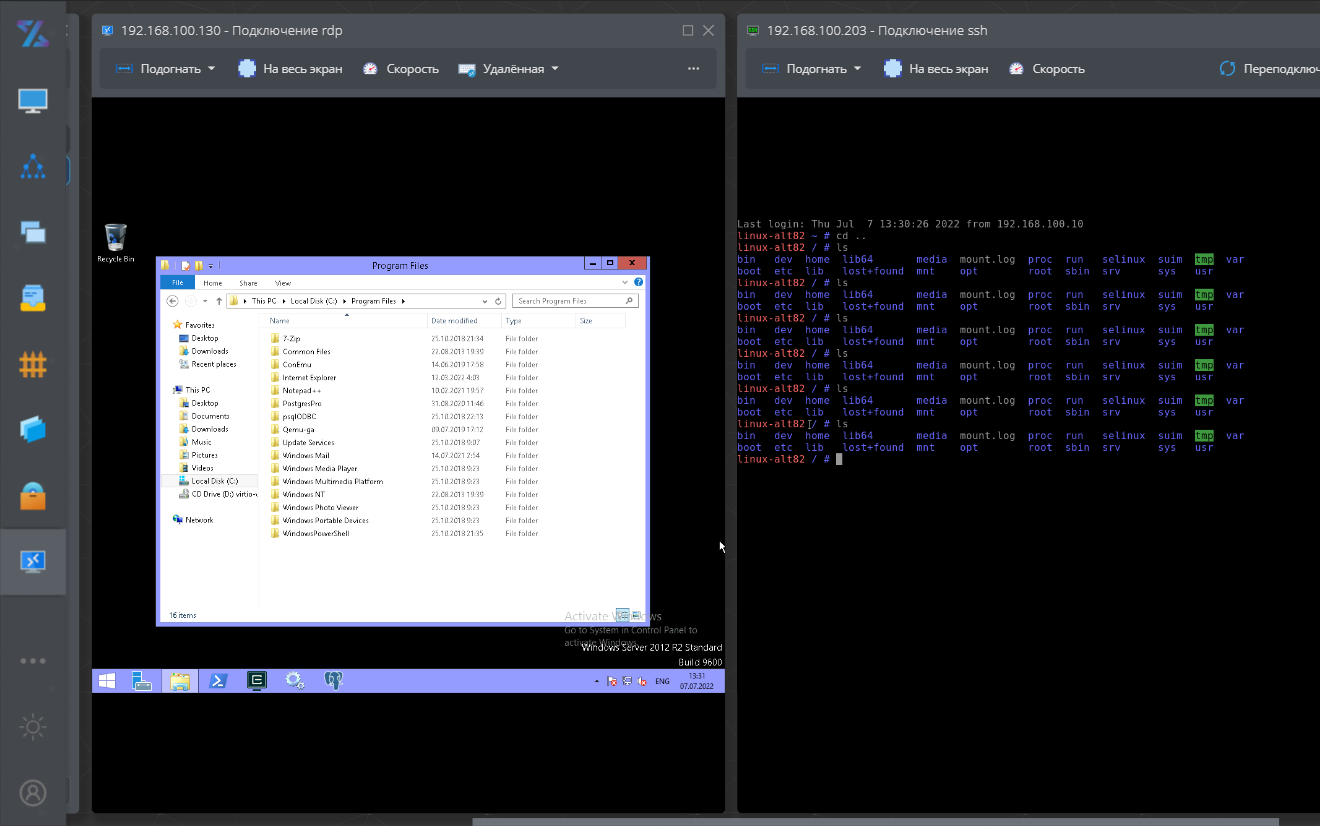1320x826 pixels.
Task: Open the stacked windows icon in sidebar
Action: click(33, 233)
